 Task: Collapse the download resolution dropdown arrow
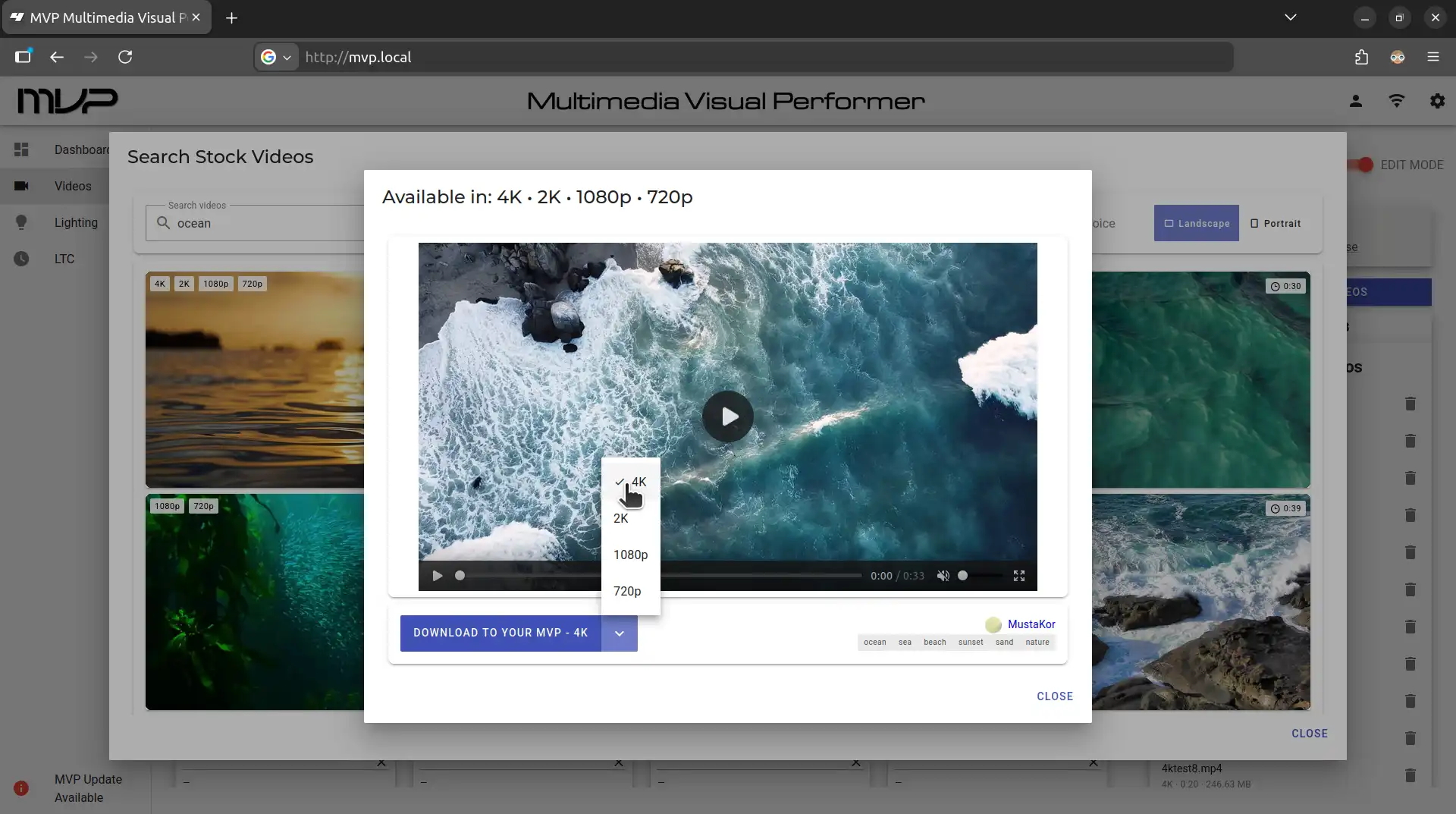(619, 633)
